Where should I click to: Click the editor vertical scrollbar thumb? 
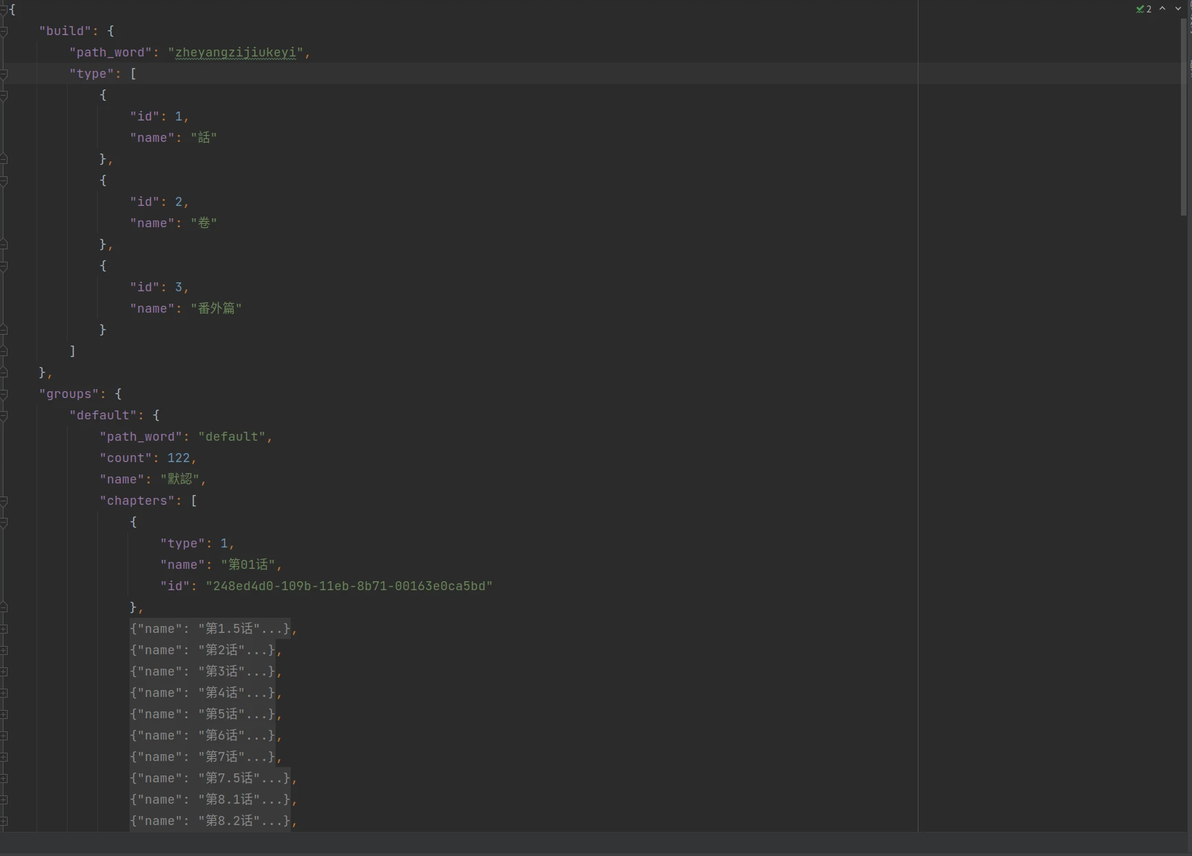point(1184,116)
